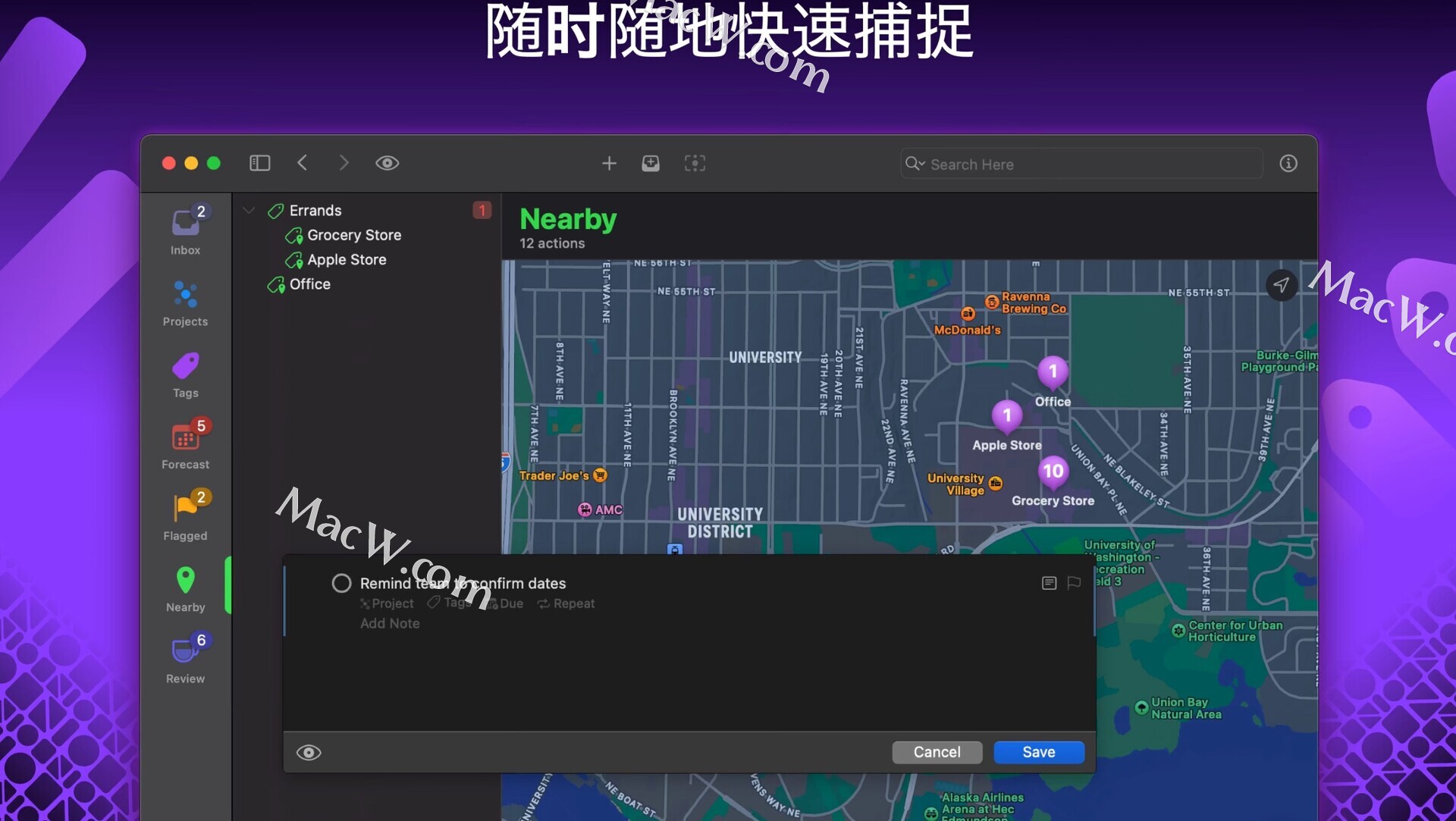Open the Project field in quick entry
Viewport: 1456px width, 821px height.
(388, 603)
